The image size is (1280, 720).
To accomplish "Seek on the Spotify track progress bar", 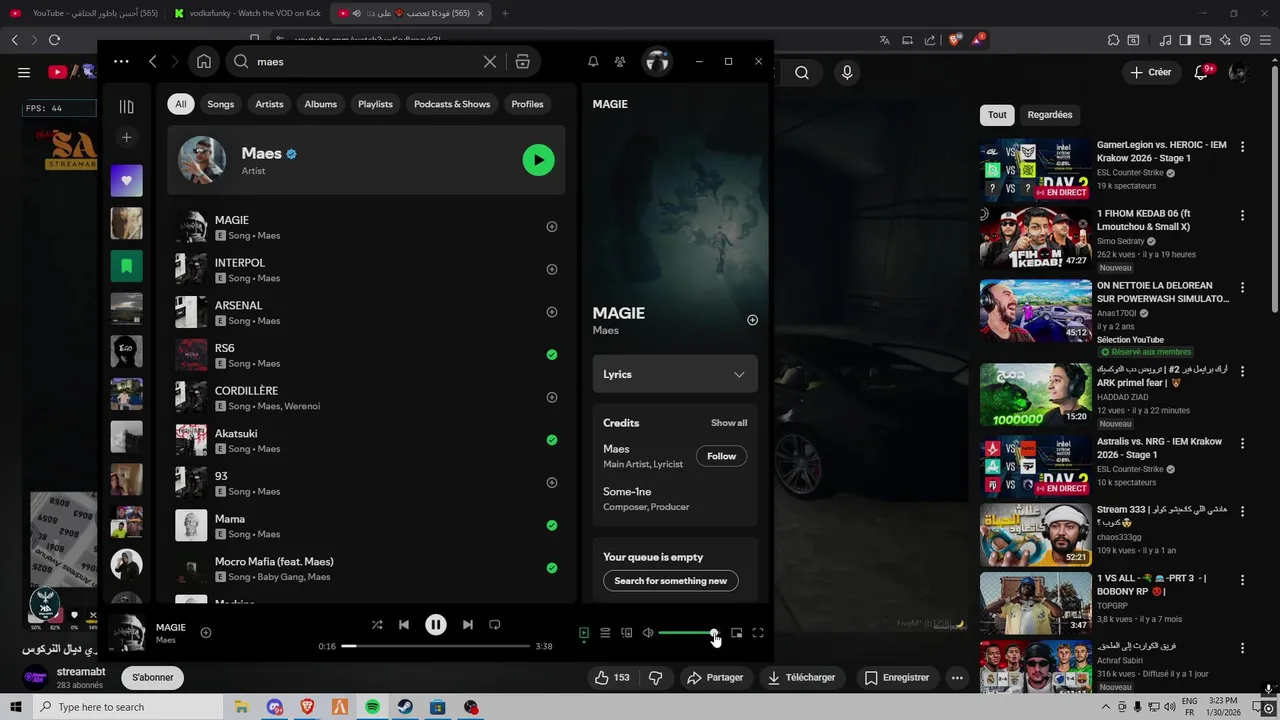I will click(436, 646).
